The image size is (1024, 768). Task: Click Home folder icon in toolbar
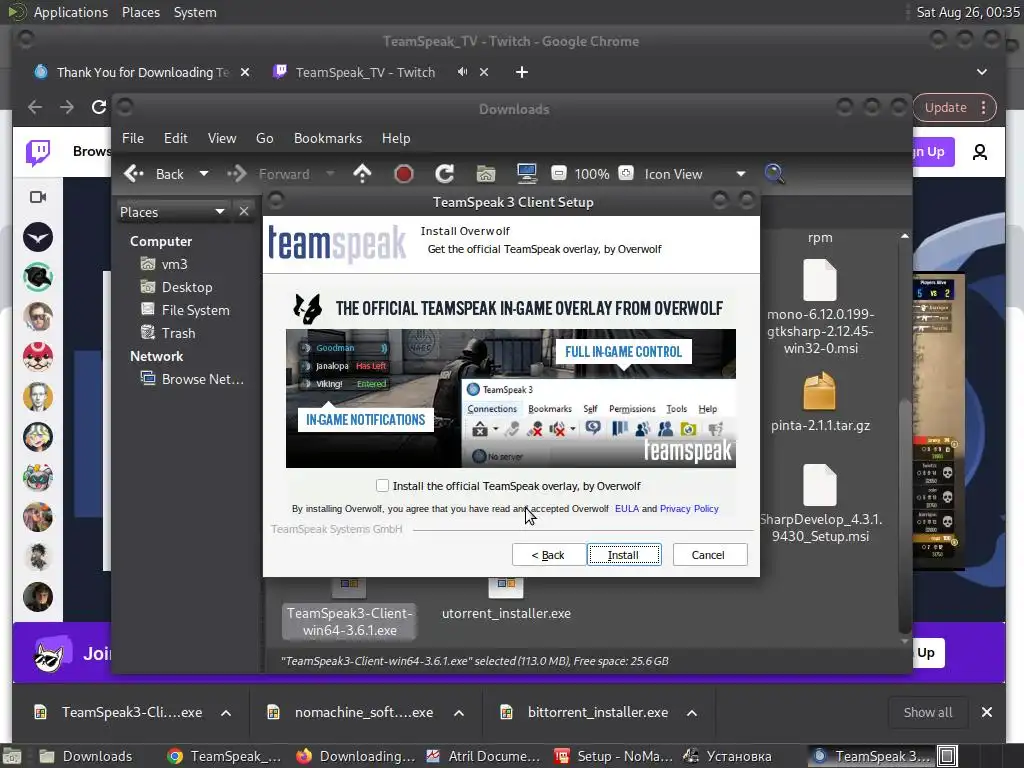tap(485, 174)
